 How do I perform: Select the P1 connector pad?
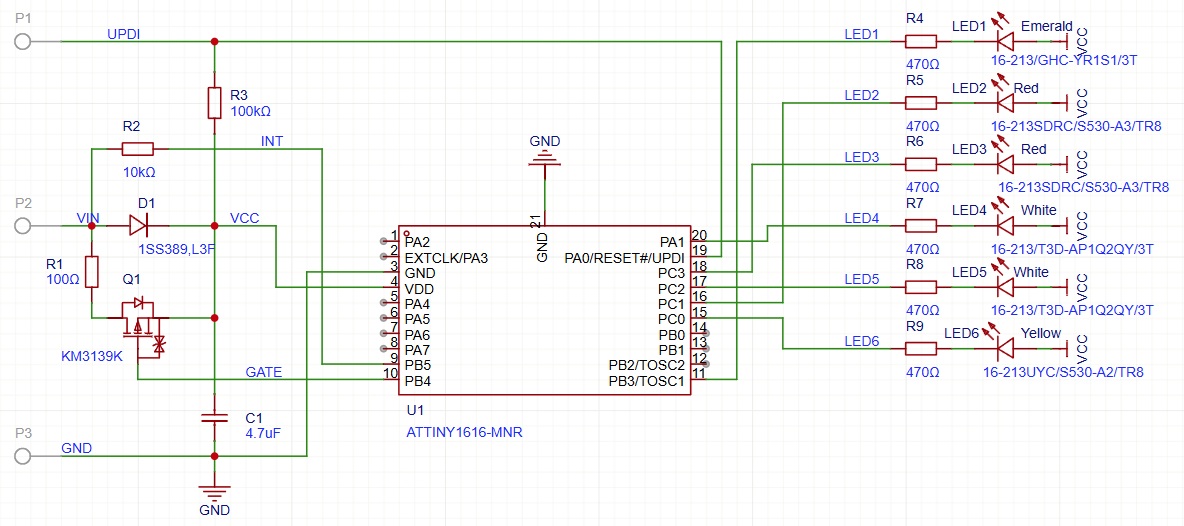[23, 42]
